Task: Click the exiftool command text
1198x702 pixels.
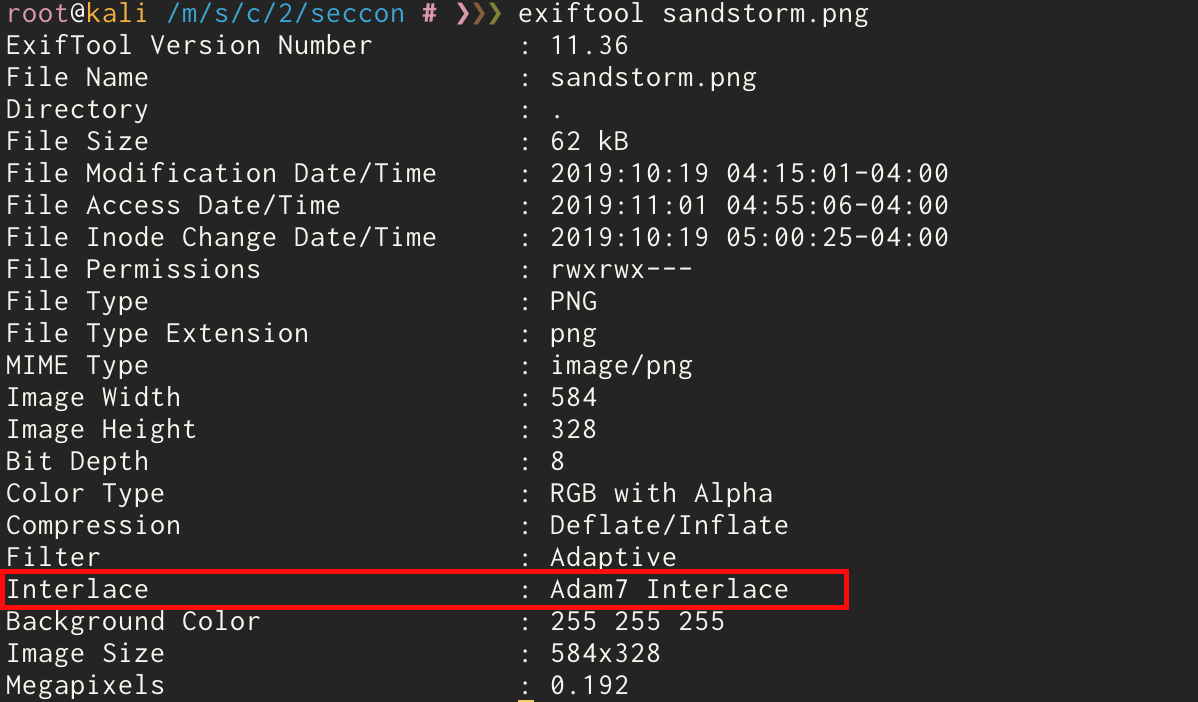Action: click(x=581, y=14)
